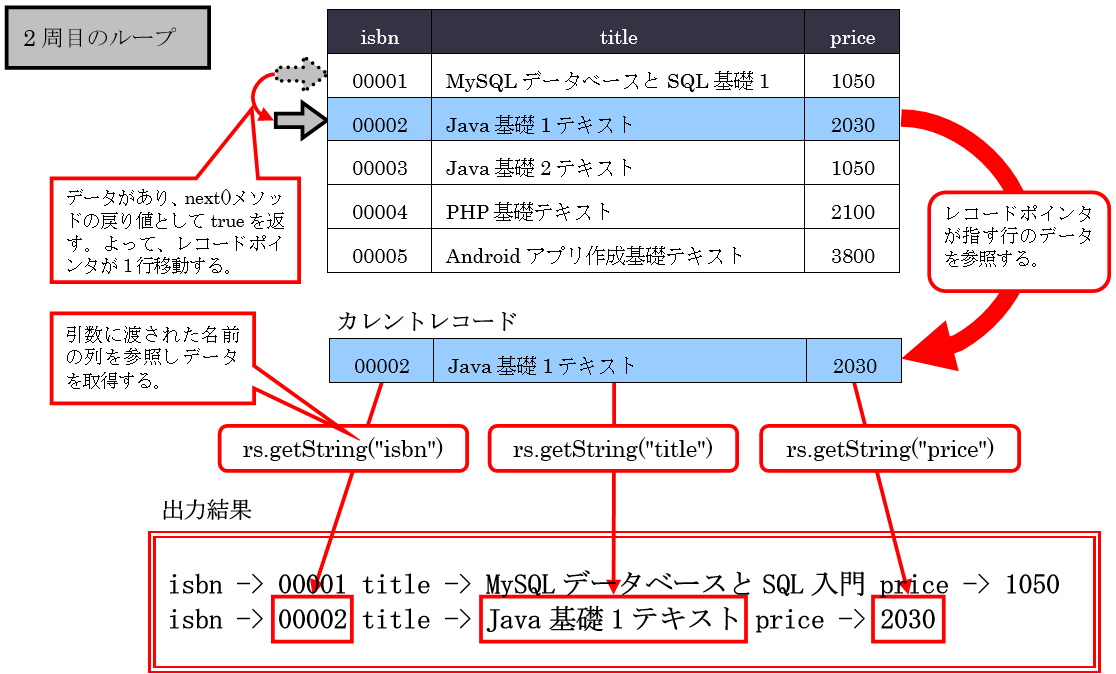1116x674 pixels.
Task: Click the rs.getString("isbn") box
Action: (x=343, y=449)
